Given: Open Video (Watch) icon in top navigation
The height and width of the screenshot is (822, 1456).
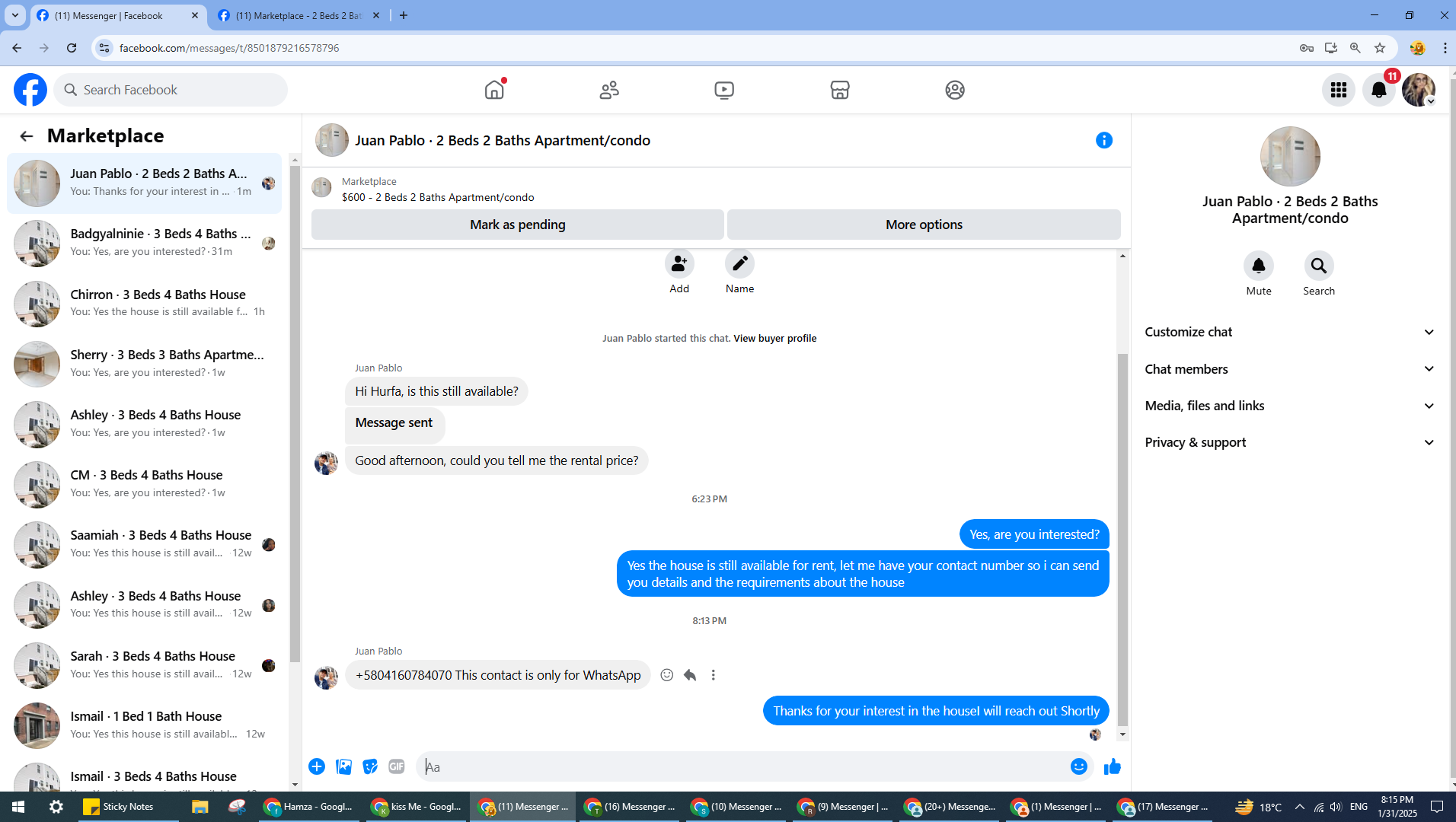Looking at the screenshot, I should pos(724,90).
